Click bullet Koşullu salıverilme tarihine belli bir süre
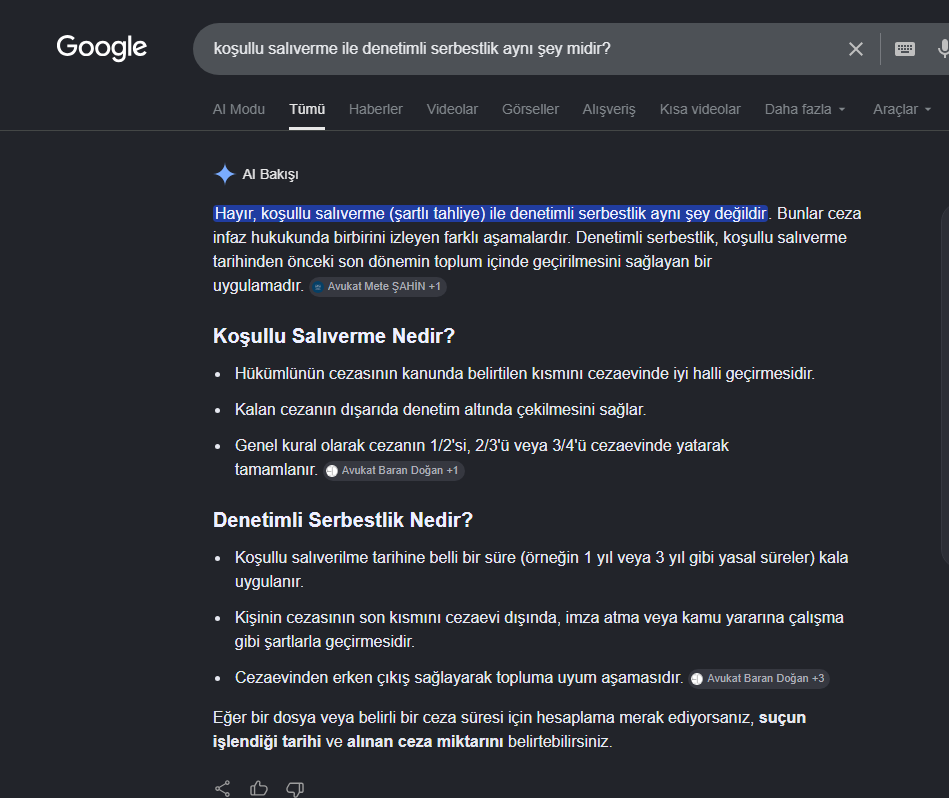The image size is (949, 798). click(x=541, y=569)
